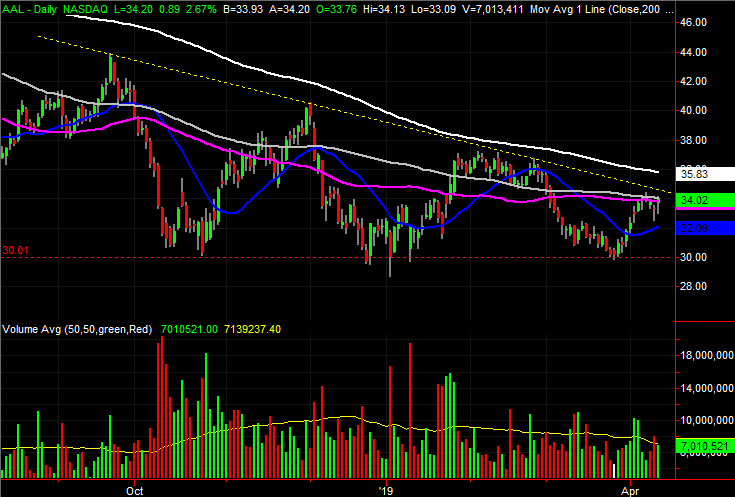735x497 pixels.
Task: Click the yellow 7139237.40 volume average value
Action: [253, 330]
